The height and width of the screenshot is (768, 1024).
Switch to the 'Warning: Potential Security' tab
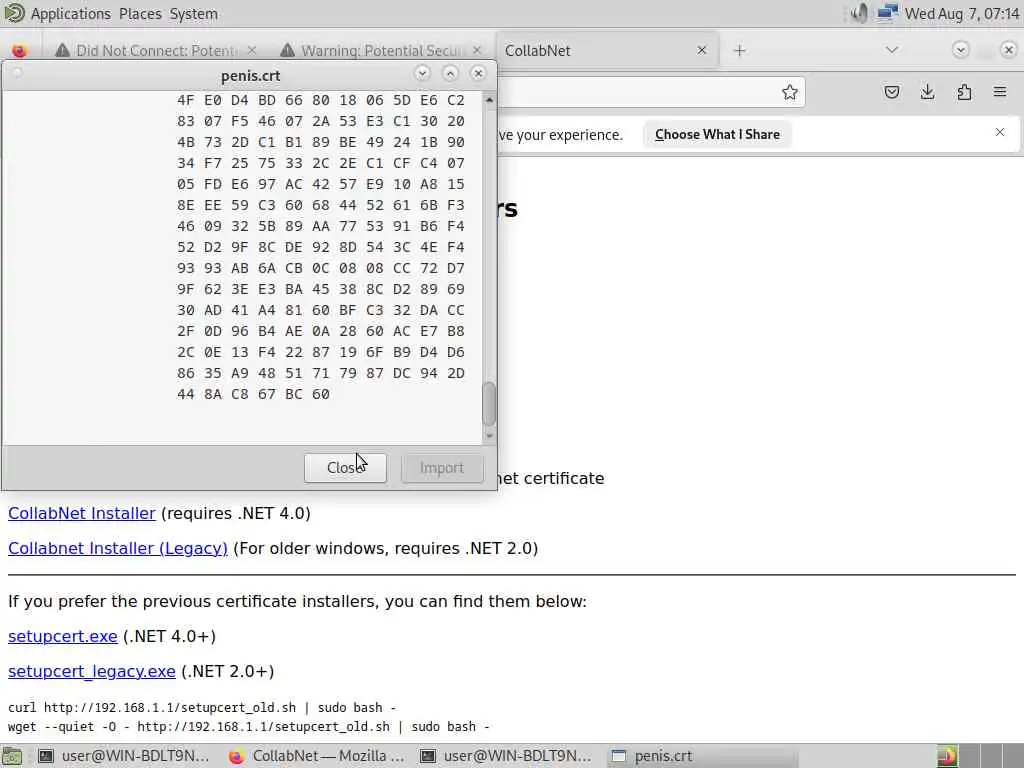click(381, 50)
